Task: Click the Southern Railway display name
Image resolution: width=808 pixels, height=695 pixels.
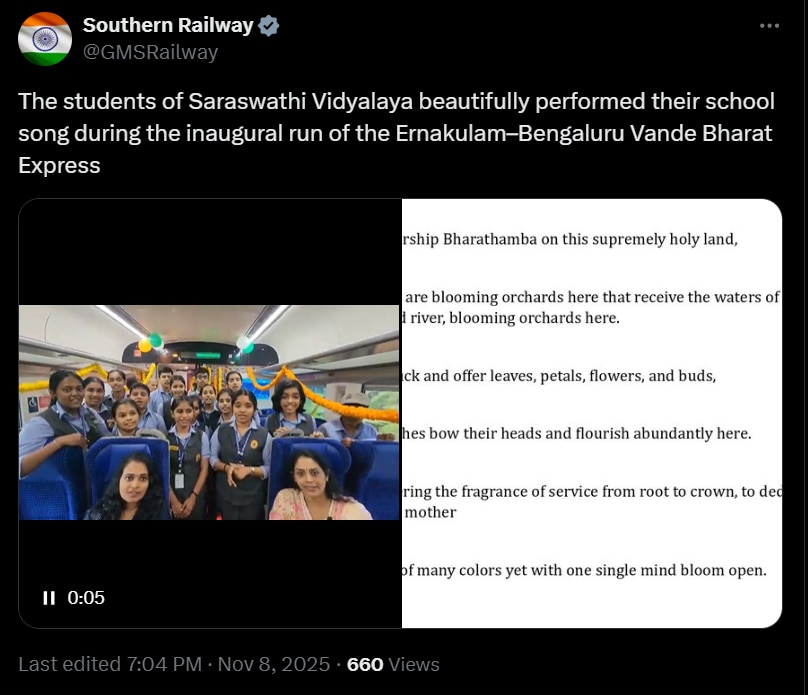Action: [168, 26]
